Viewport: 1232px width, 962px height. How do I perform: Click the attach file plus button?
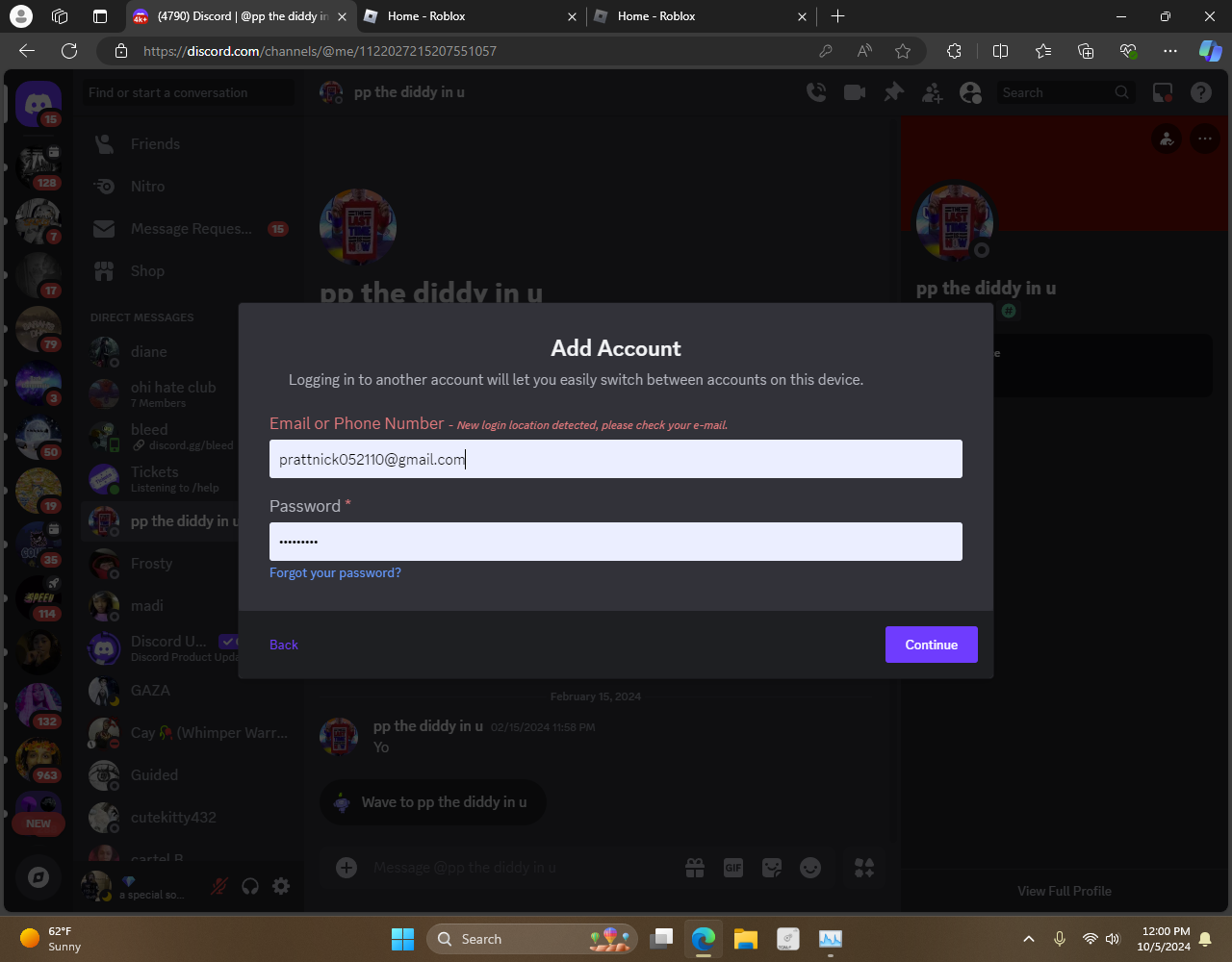pyautogui.click(x=346, y=868)
